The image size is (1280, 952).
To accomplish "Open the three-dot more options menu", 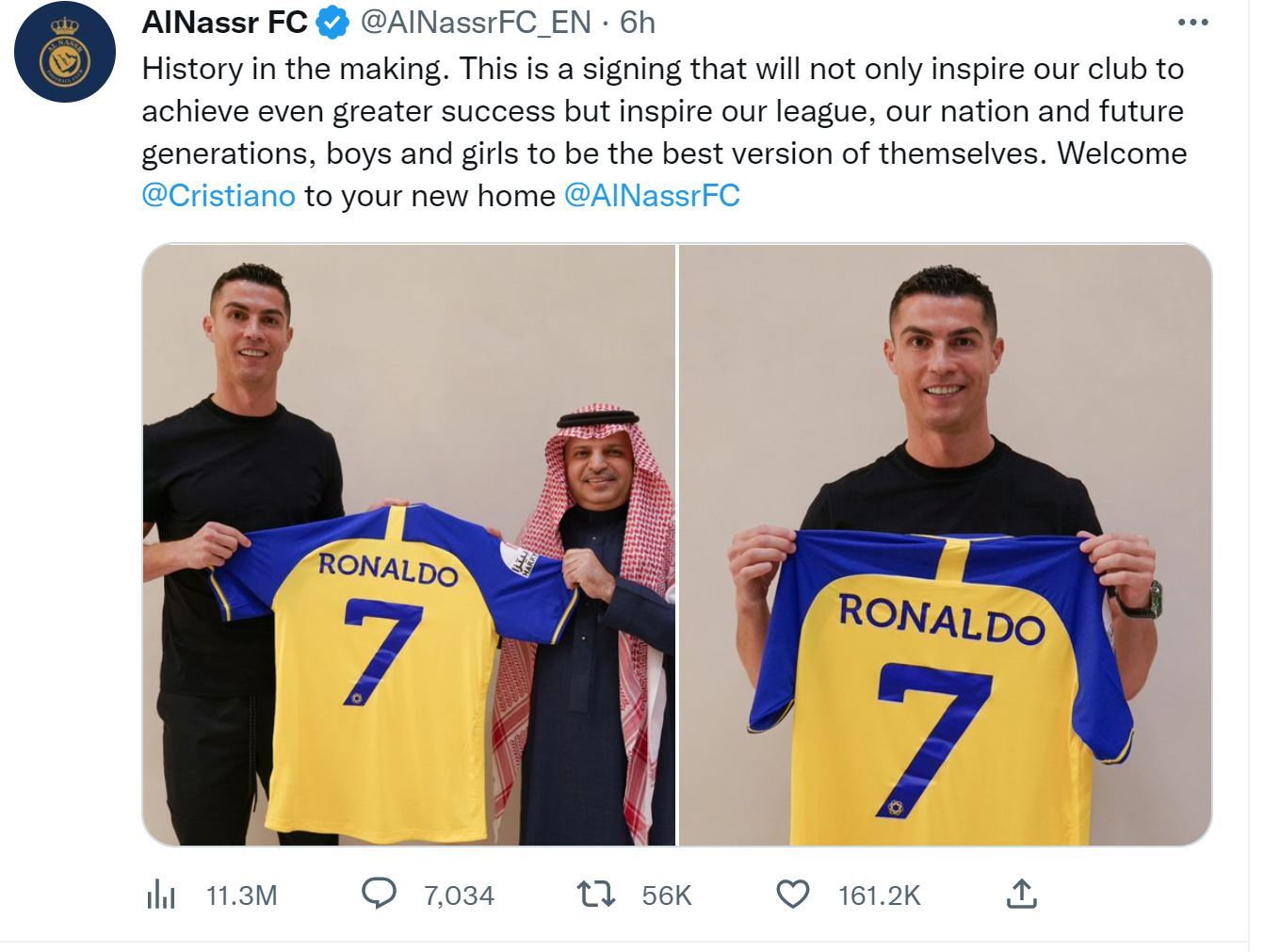I will pyautogui.click(x=1192, y=23).
